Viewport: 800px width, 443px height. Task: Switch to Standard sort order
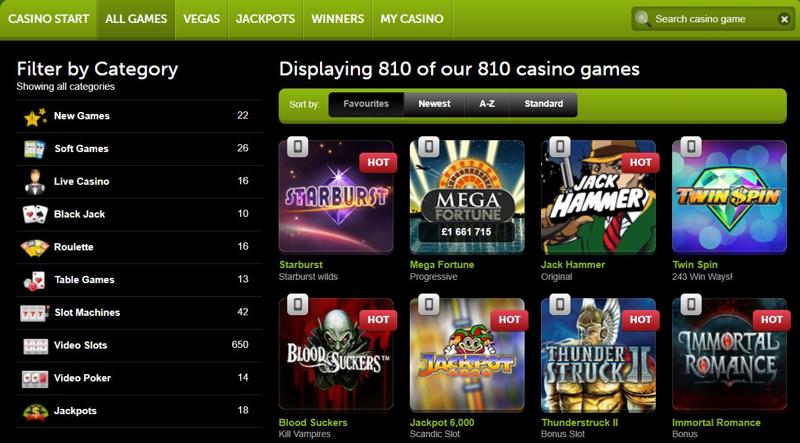(543, 104)
